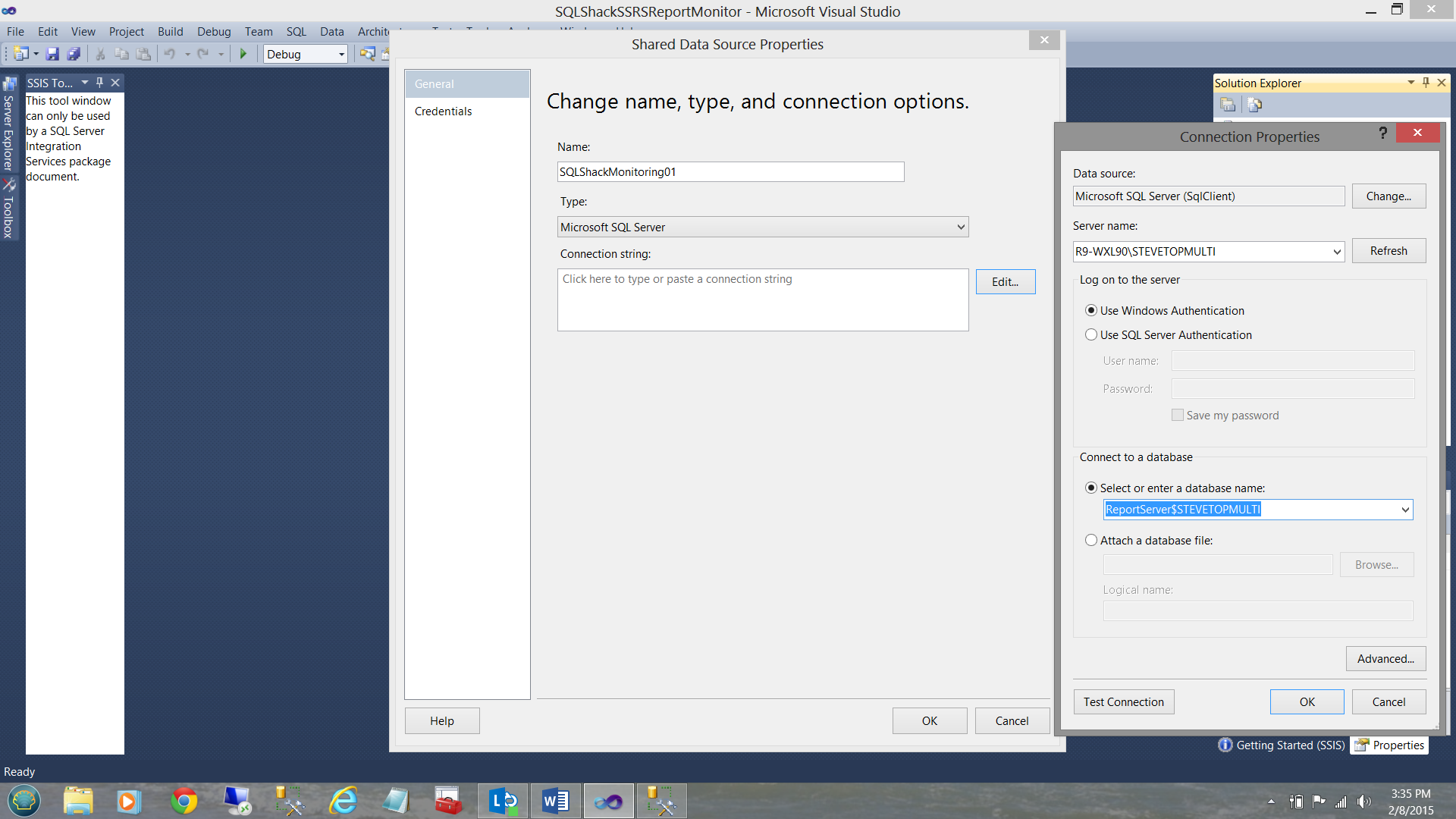
Task: Pin the SSIS Toolbox window
Action: pyautogui.click(x=99, y=83)
